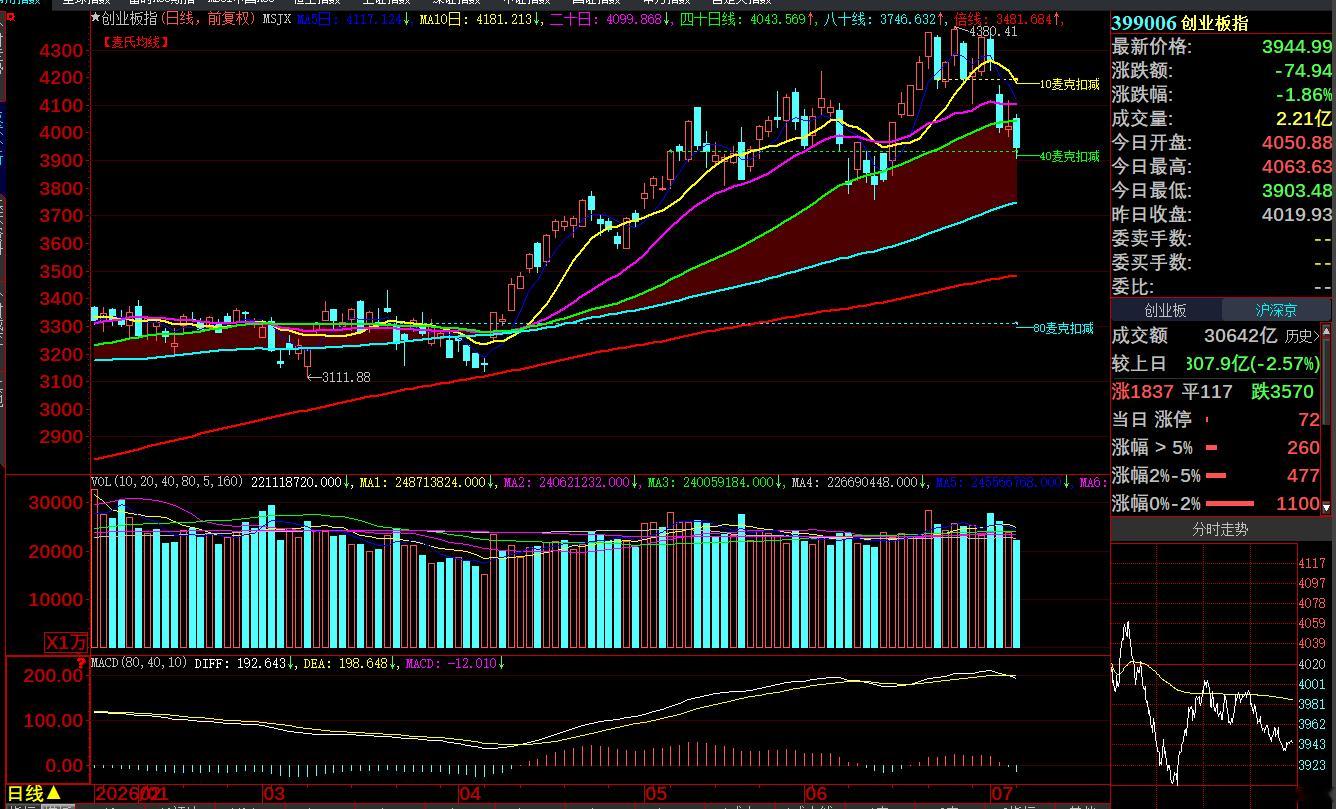
Task: Click the 200.00 MACD axis label
Action: pyautogui.click(x=54, y=676)
